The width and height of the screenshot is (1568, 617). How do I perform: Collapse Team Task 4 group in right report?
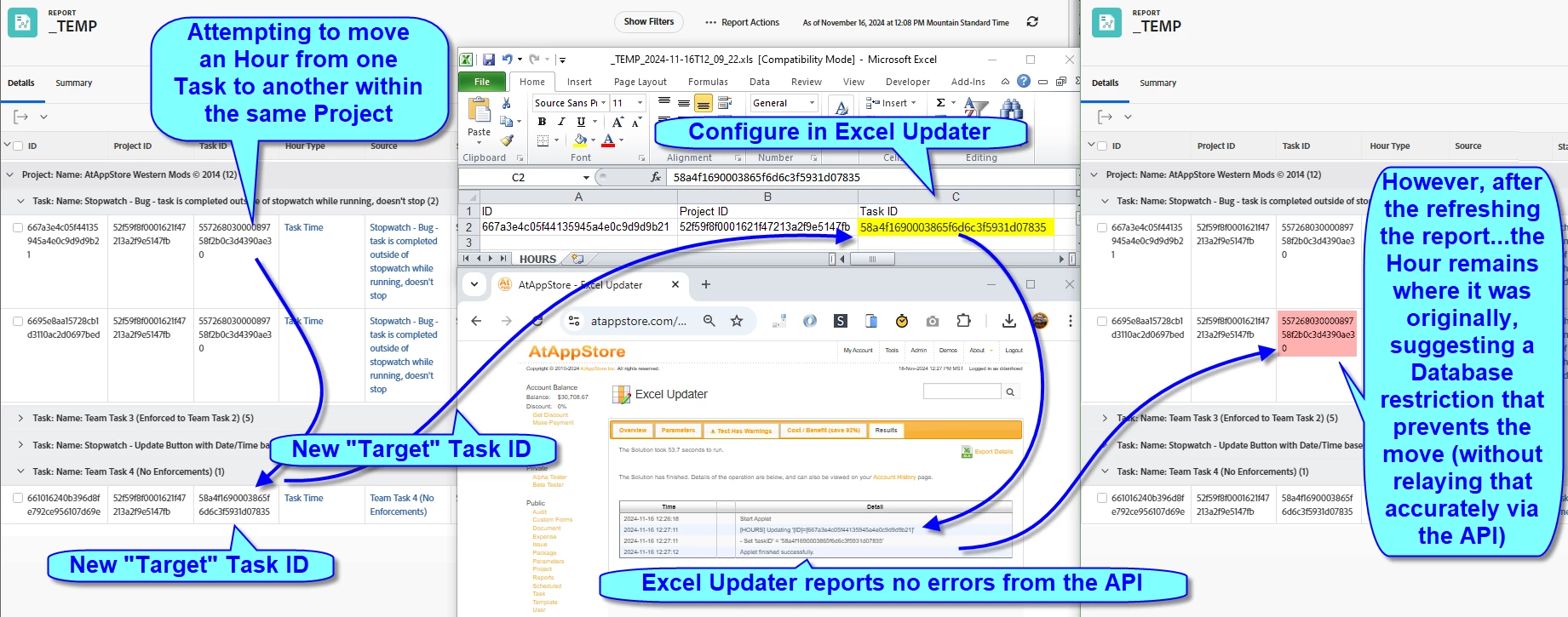[x=1106, y=471]
